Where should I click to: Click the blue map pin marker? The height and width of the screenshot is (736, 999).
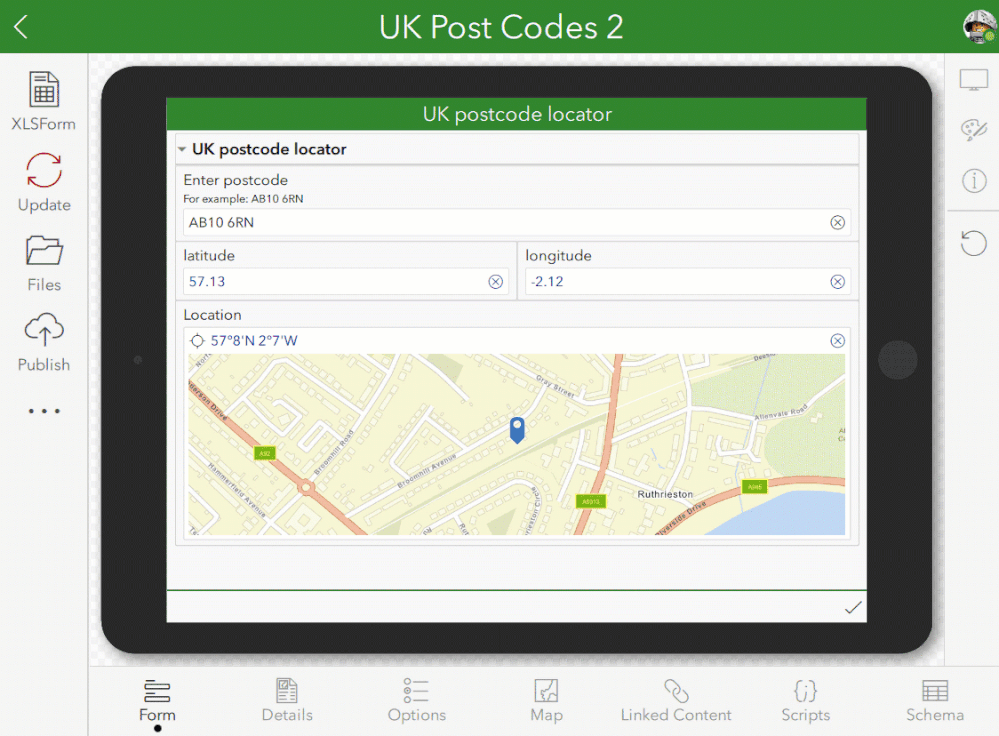tap(517, 430)
